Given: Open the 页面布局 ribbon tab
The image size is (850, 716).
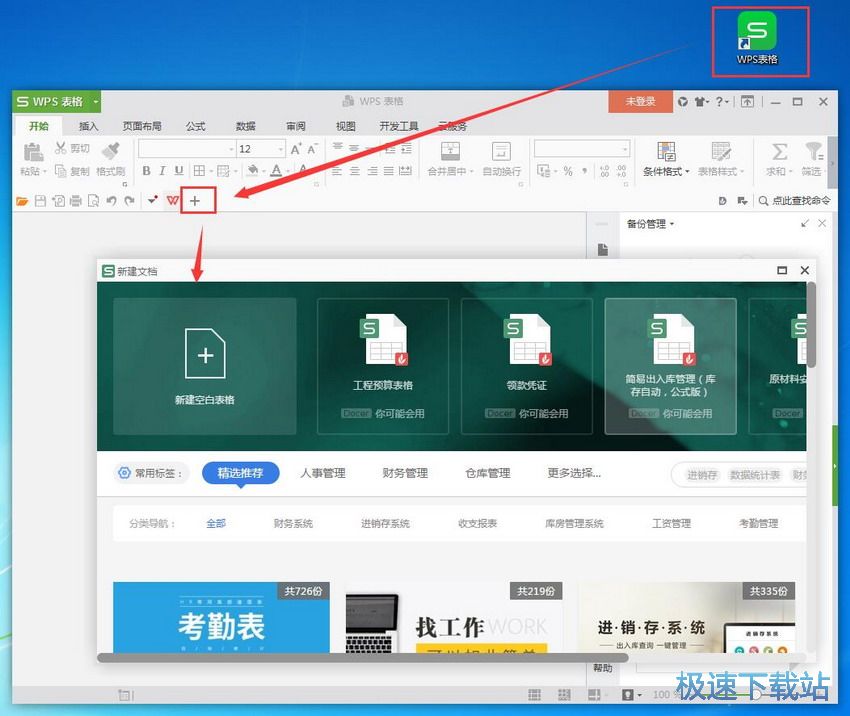Looking at the screenshot, I should point(142,126).
